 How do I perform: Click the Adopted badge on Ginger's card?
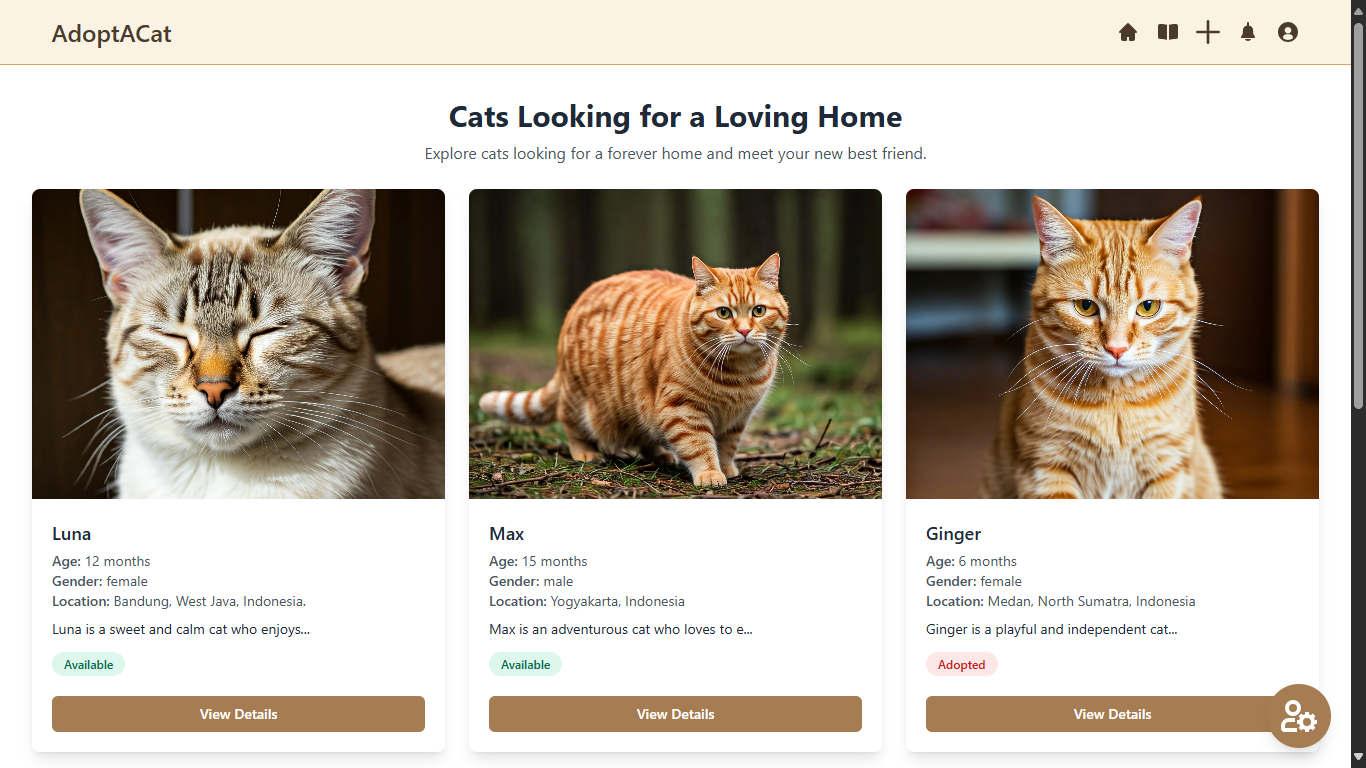(962, 663)
